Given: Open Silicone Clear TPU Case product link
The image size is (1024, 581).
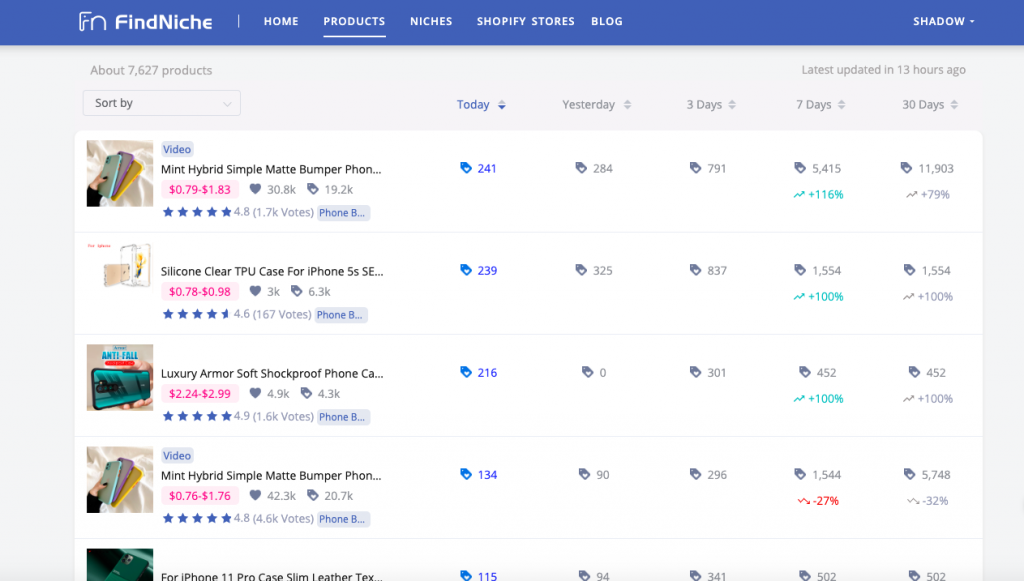Looking at the screenshot, I should pyautogui.click(x=272, y=271).
